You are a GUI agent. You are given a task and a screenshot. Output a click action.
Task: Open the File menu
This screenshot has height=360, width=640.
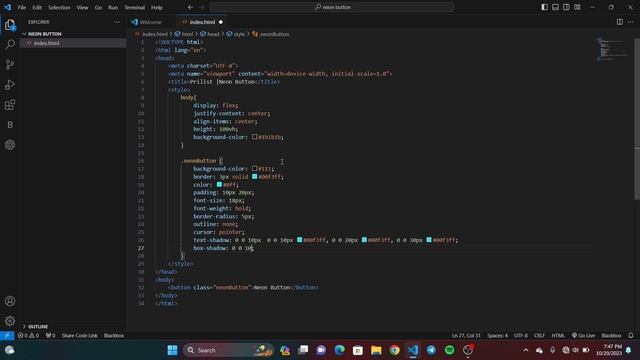point(22,7)
